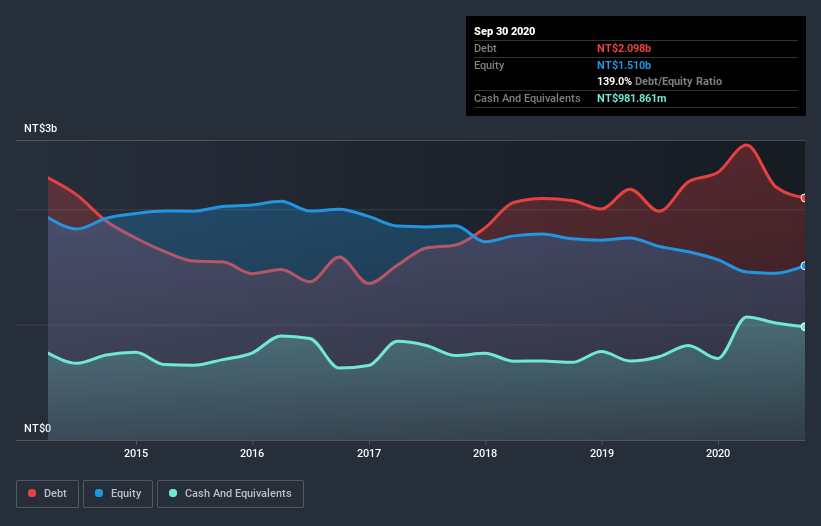Click the 2015 x-axis label
Image resolution: width=821 pixels, height=526 pixels.
pos(136,453)
